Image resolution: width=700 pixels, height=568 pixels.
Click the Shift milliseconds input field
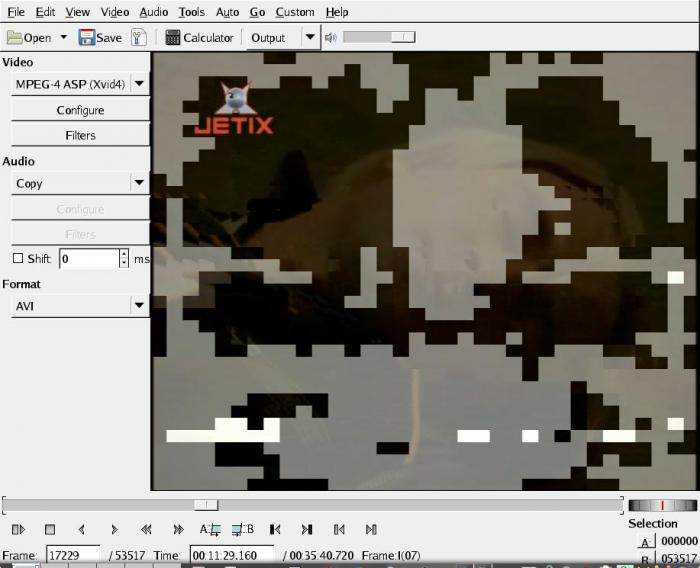(x=89, y=259)
